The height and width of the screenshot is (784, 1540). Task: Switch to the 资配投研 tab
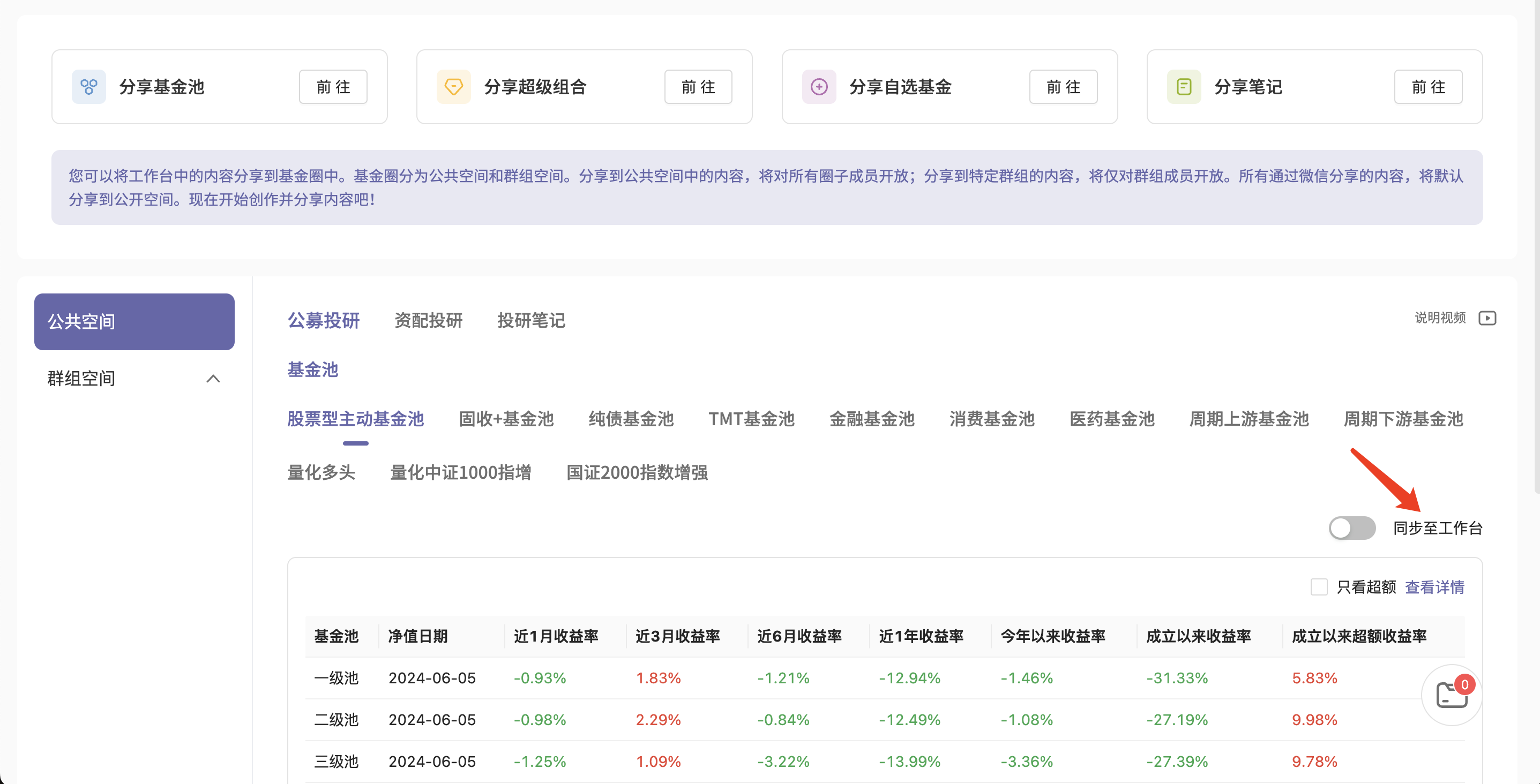tap(428, 321)
